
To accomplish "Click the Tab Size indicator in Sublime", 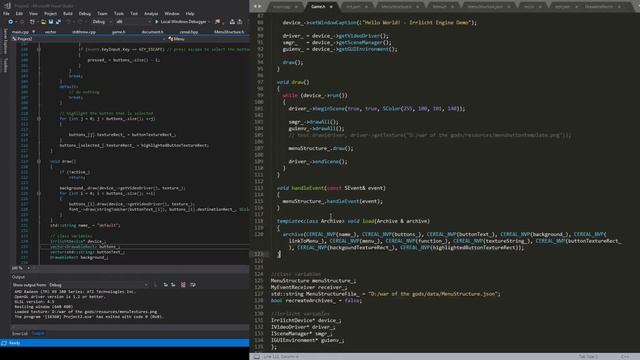I will 588,357.
